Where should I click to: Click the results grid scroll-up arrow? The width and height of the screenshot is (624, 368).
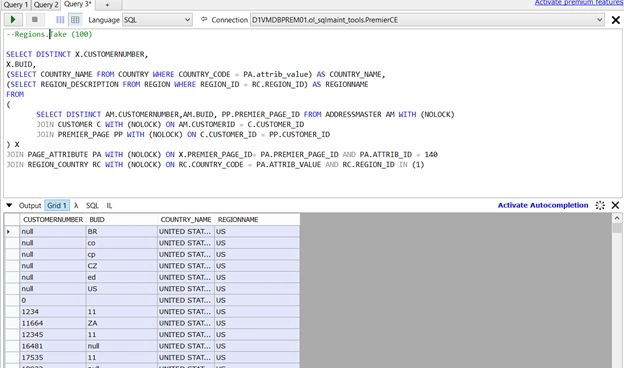[x=617, y=218]
